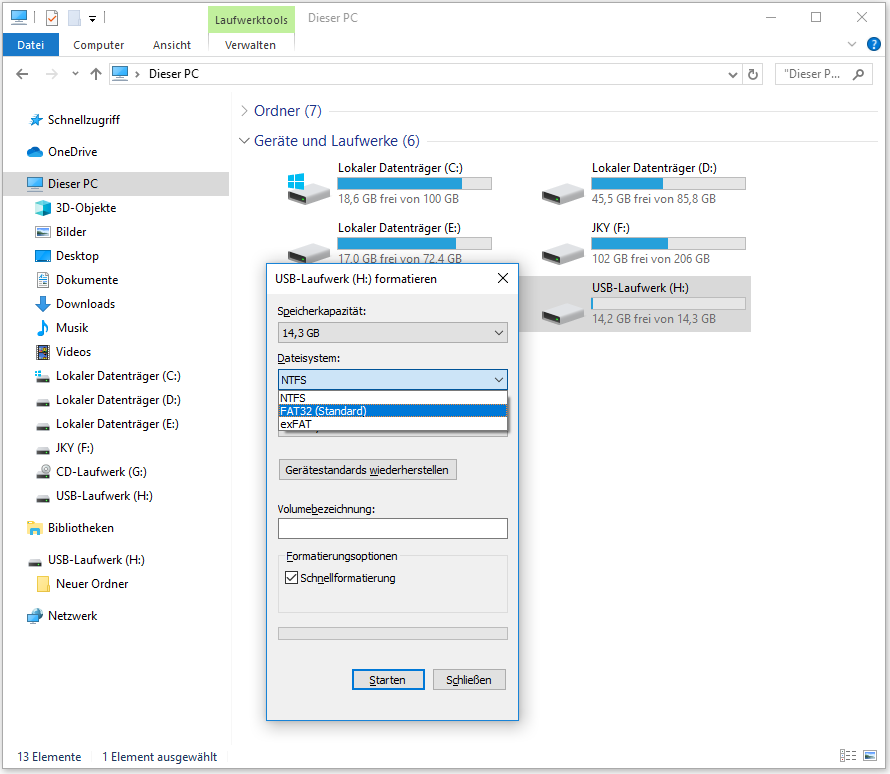Image resolution: width=890 pixels, height=774 pixels.
Task: Select Lokaler Datenträger (C:) in the sidebar
Action: [118, 376]
